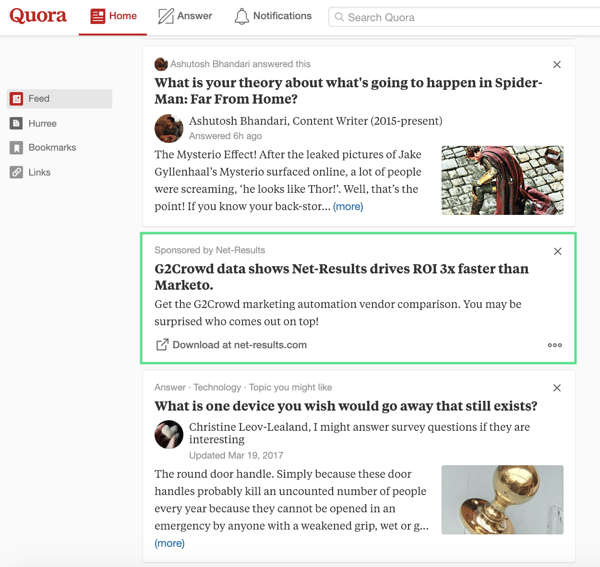Open the Notifications tab

tap(273, 16)
